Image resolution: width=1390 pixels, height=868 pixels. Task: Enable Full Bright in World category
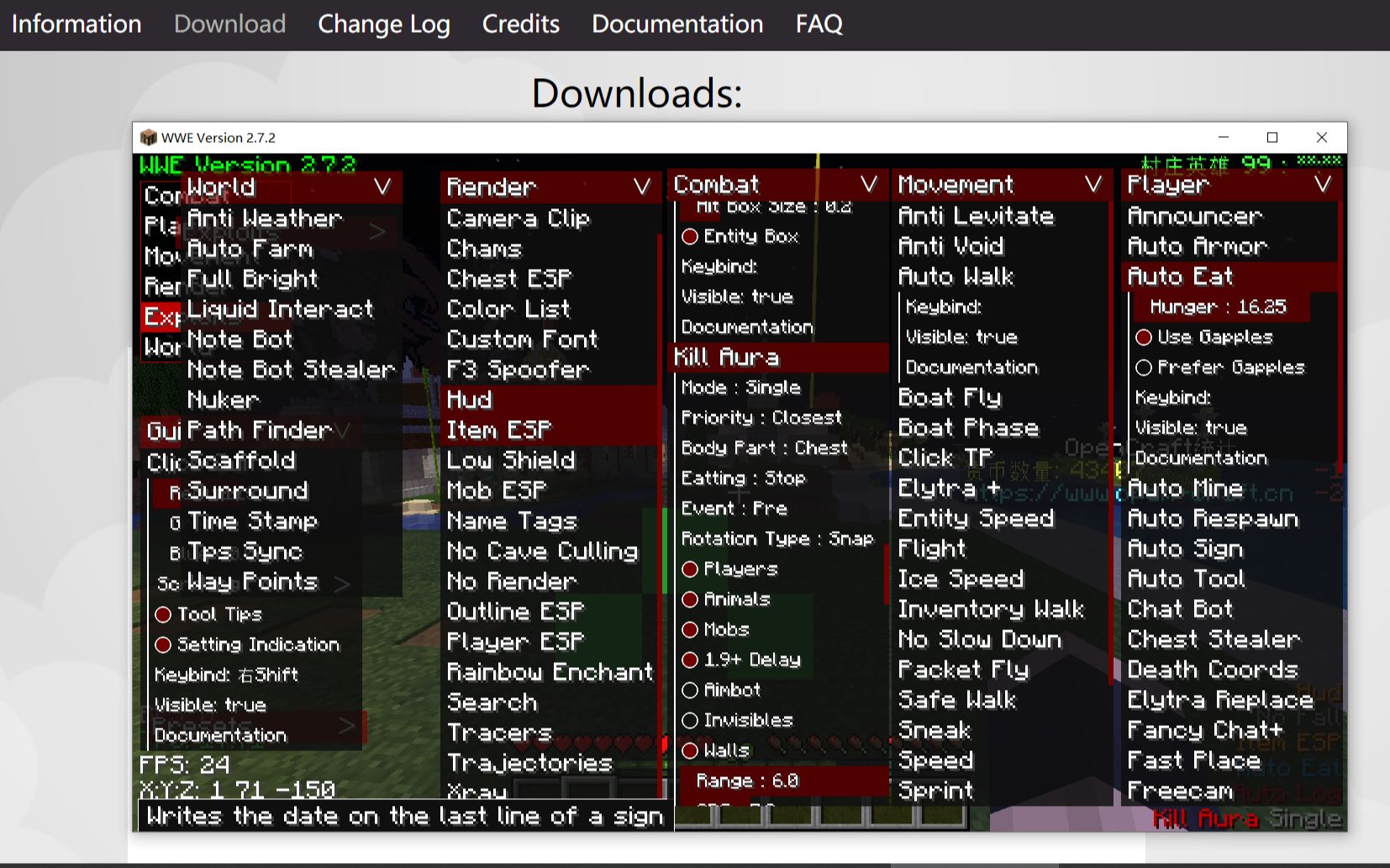point(253,278)
